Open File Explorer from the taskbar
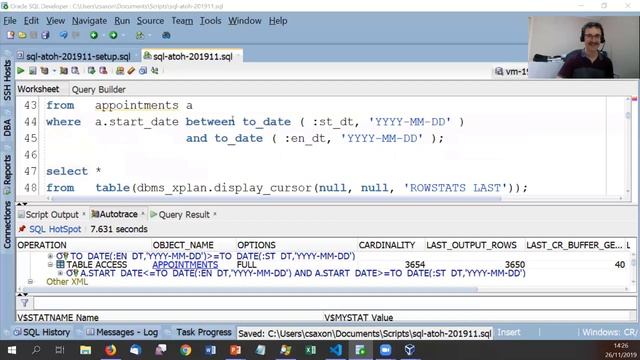The width and height of the screenshot is (640, 360). (85, 350)
